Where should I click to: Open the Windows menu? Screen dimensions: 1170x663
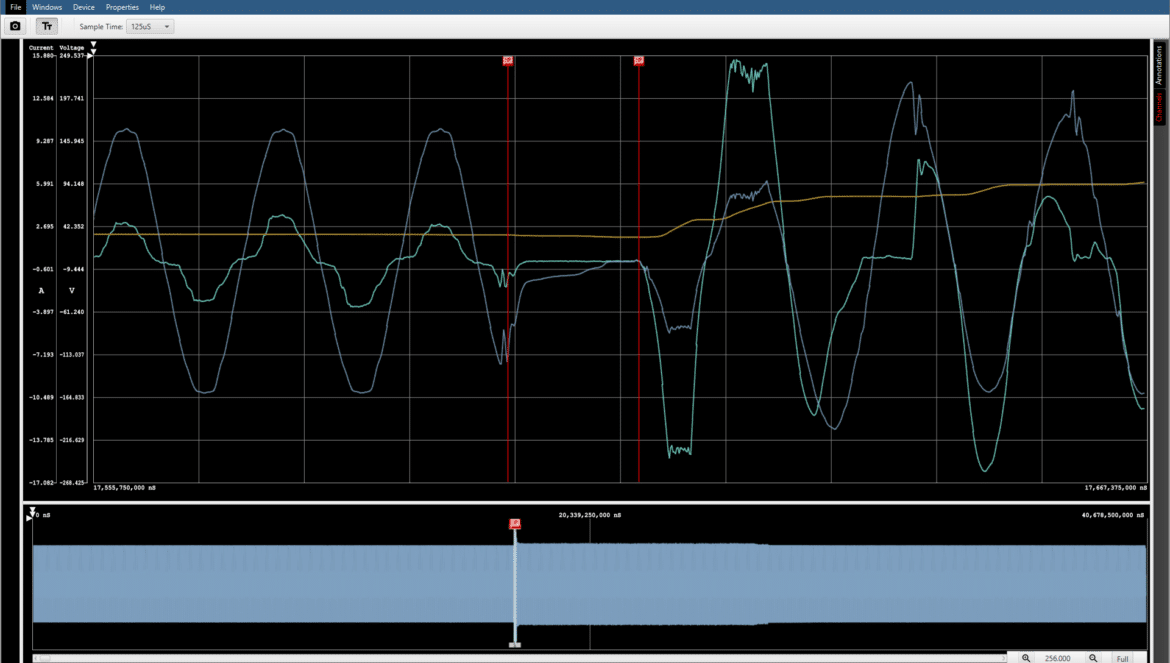(x=47, y=7)
